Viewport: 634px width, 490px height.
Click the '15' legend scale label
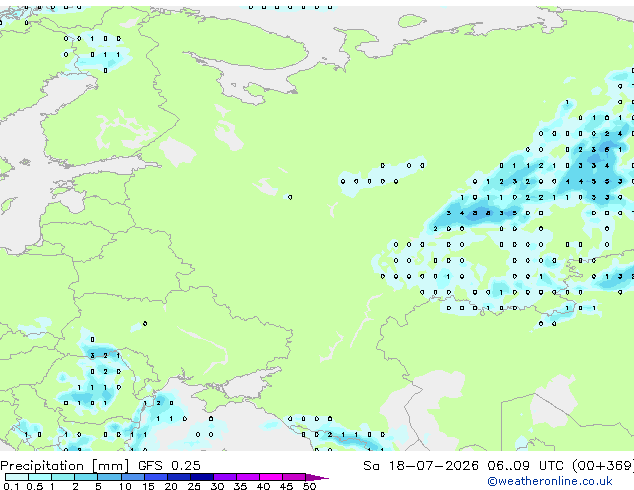coord(148,486)
